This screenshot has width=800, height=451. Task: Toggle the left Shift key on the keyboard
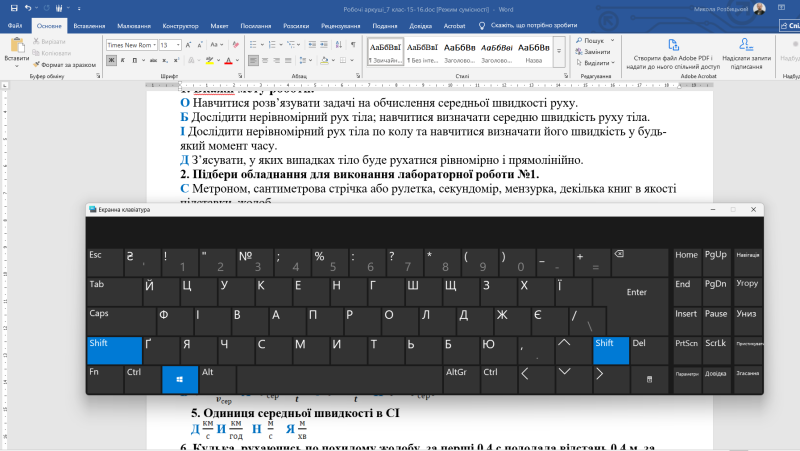click(x=114, y=350)
